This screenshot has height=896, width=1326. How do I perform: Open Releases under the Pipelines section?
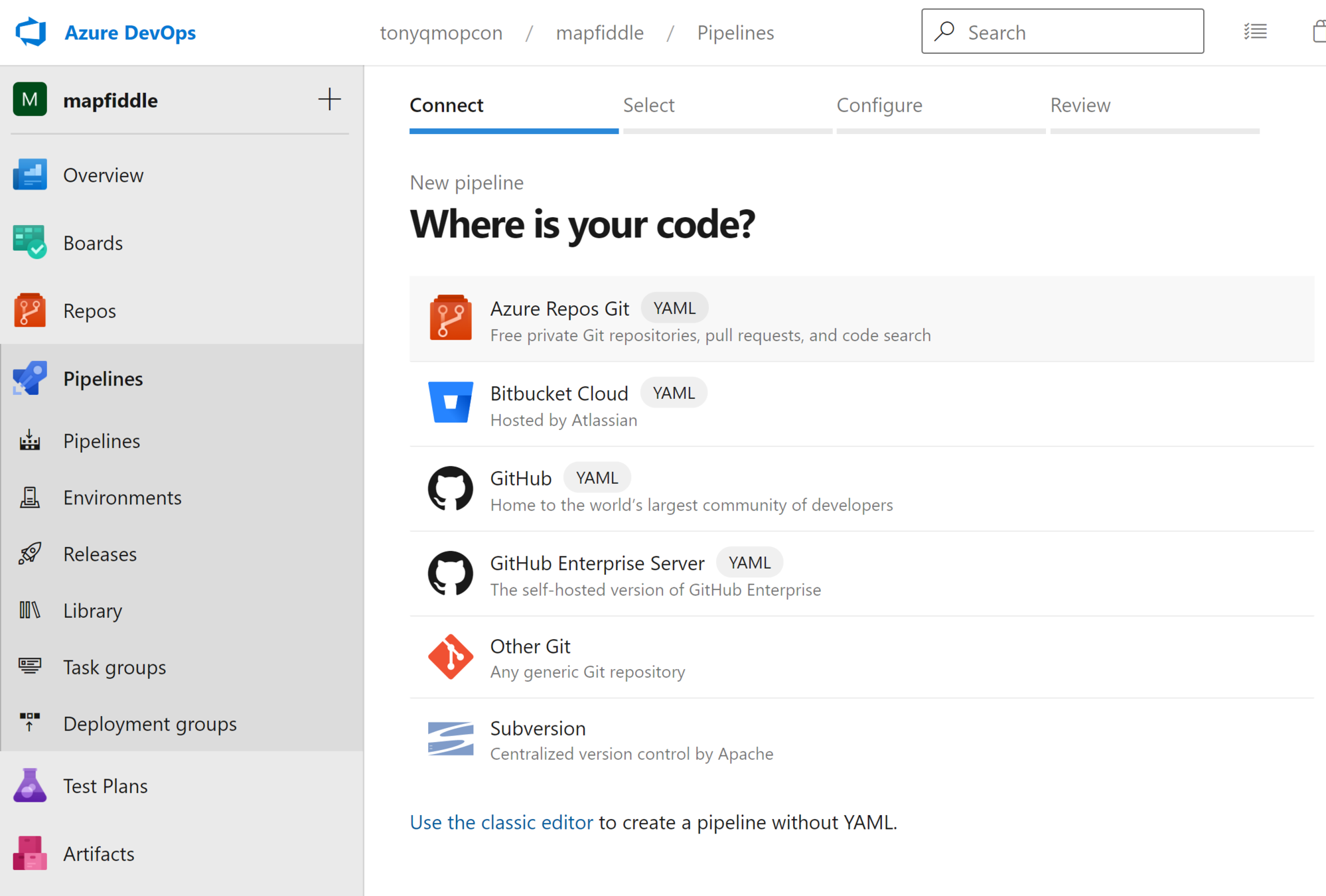click(x=100, y=554)
